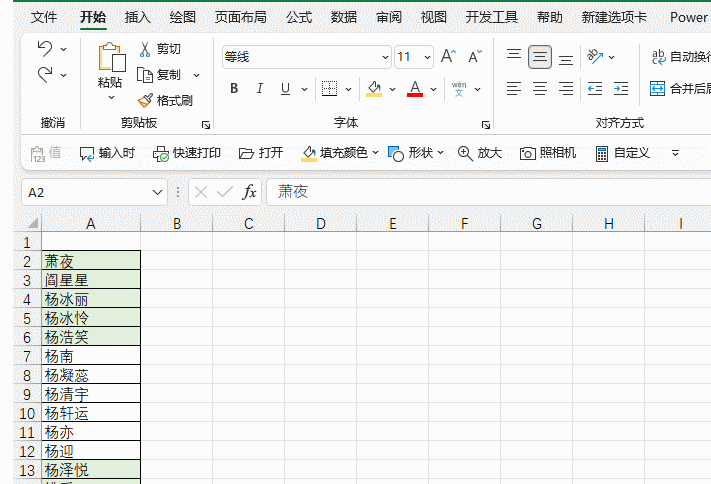
Task: Open the copy options dropdown arrow
Action: tap(196, 75)
